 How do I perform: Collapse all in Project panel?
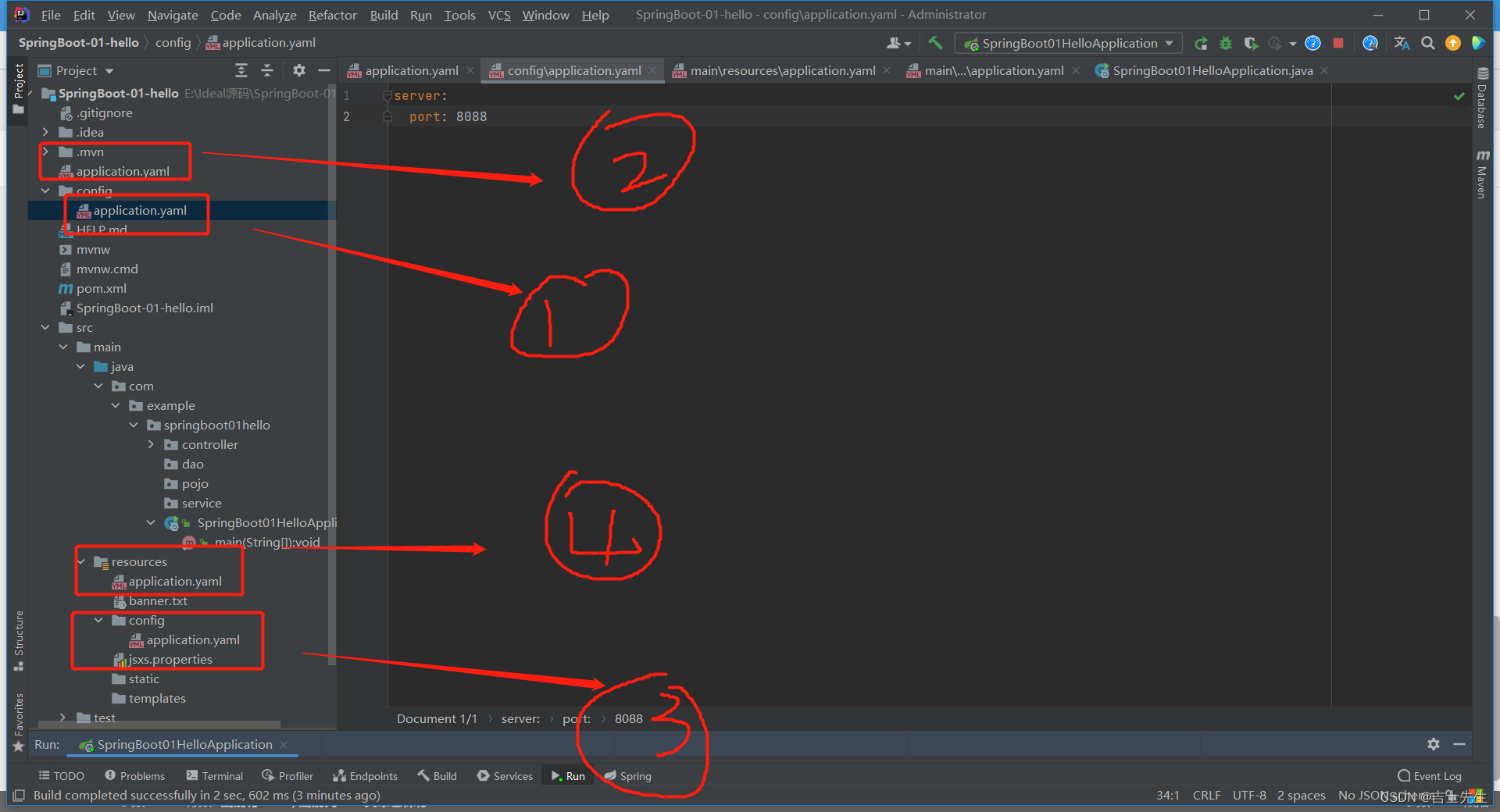click(x=267, y=70)
